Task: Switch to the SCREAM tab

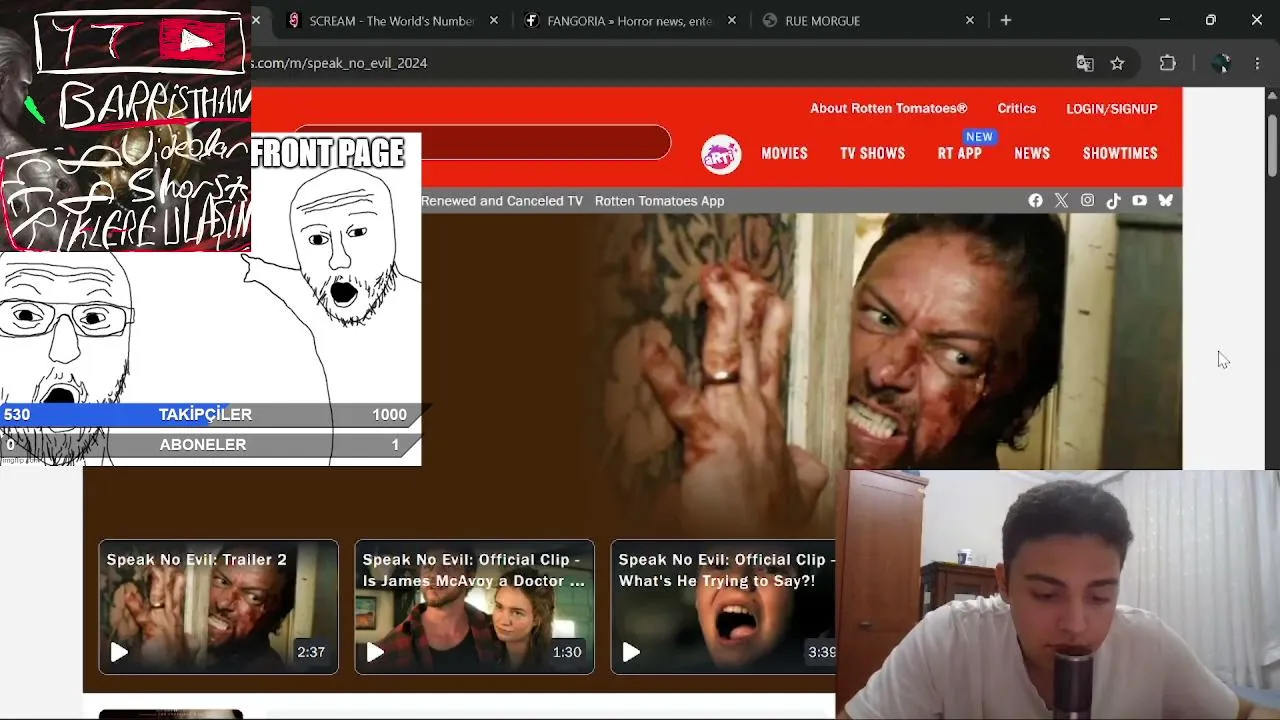Action: [x=390, y=20]
